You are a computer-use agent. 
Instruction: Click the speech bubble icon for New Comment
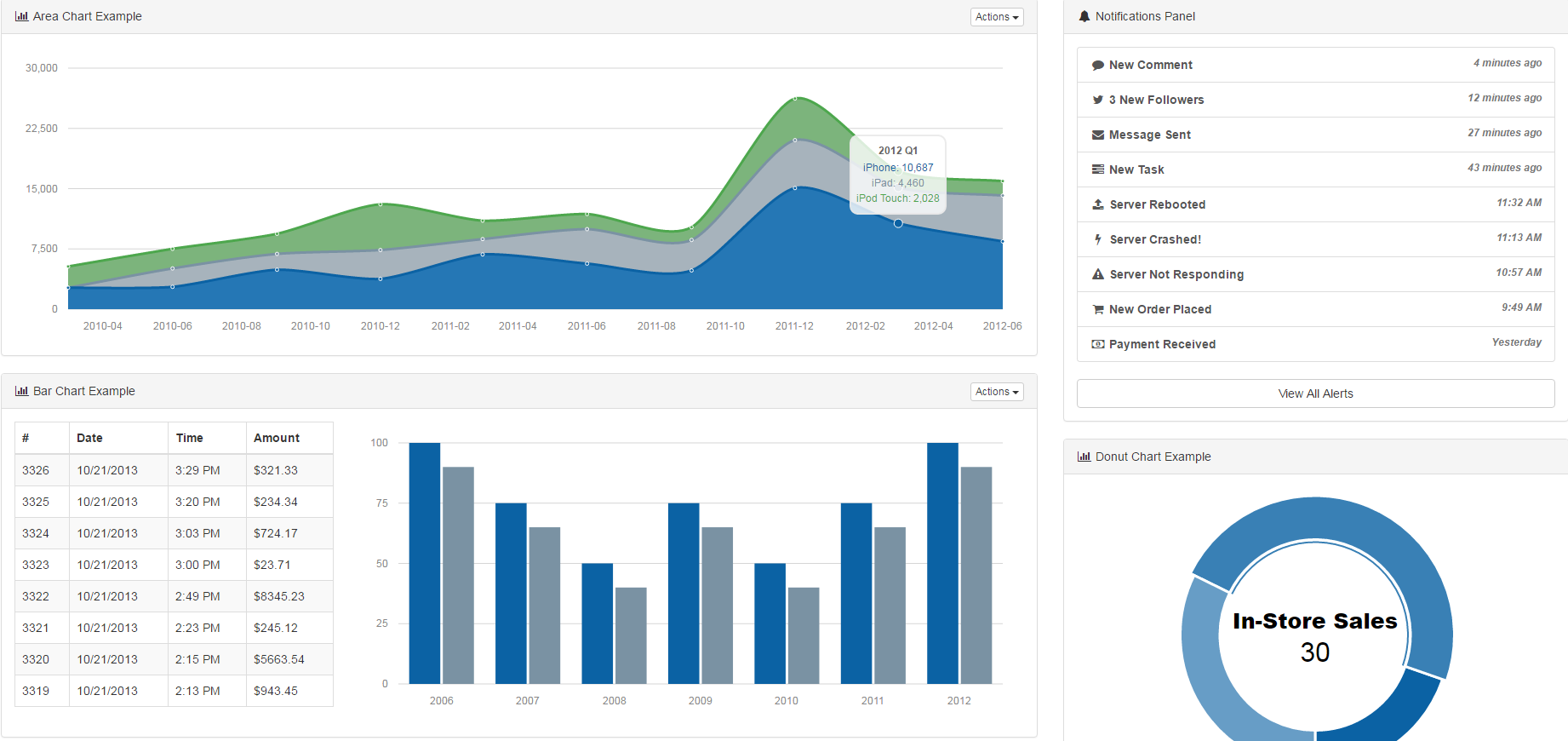pyautogui.click(x=1098, y=65)
